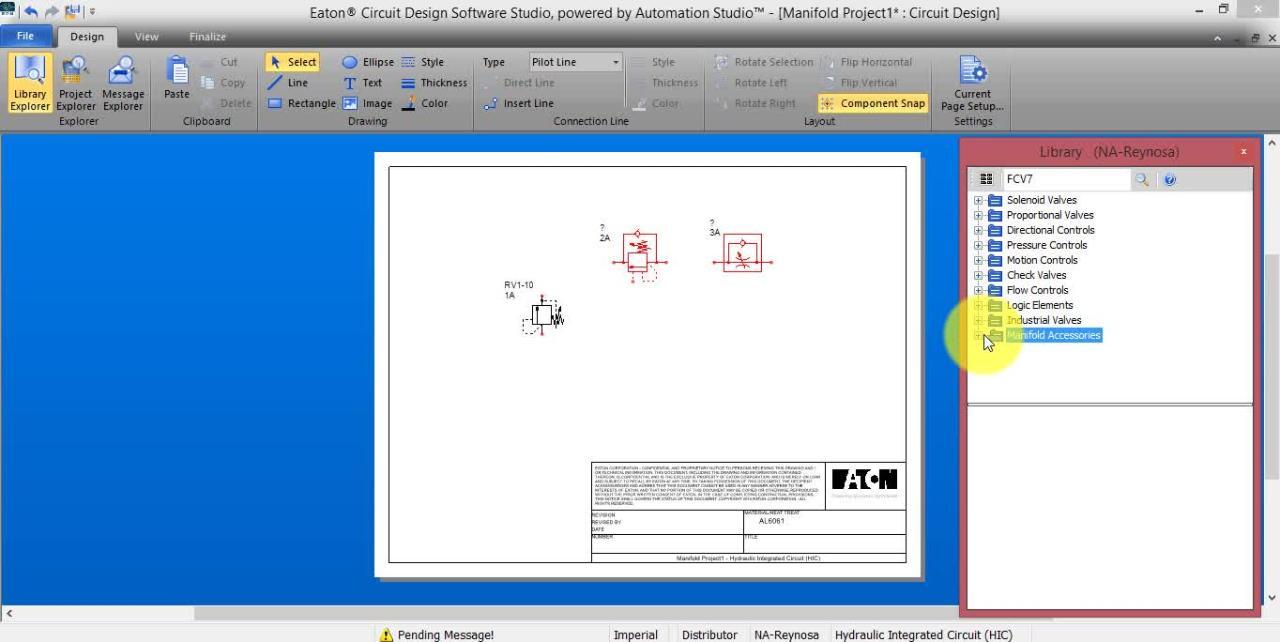
Task: Click the library search magnifier icon
Action: coord(1142,179)
